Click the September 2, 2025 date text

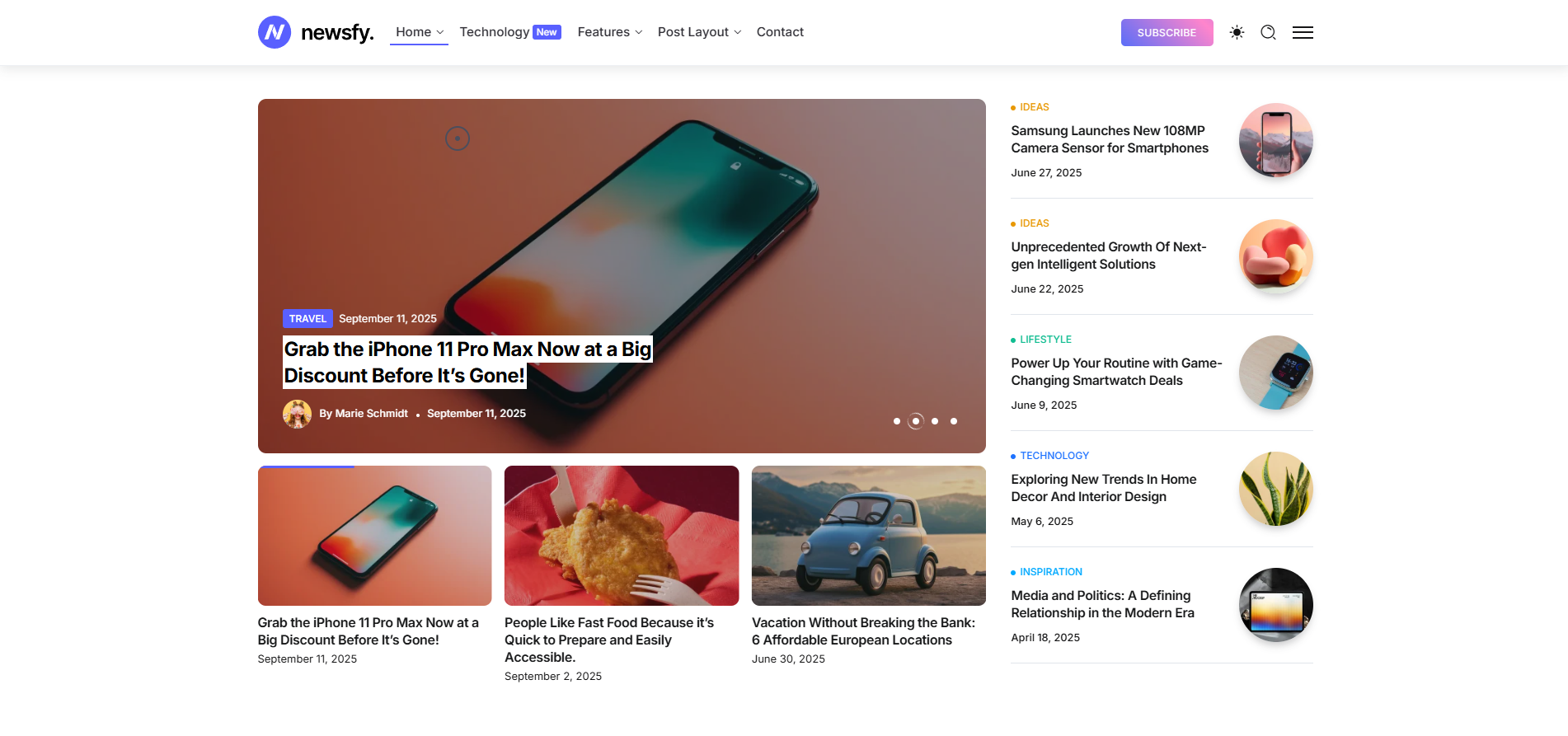point(553,677)
